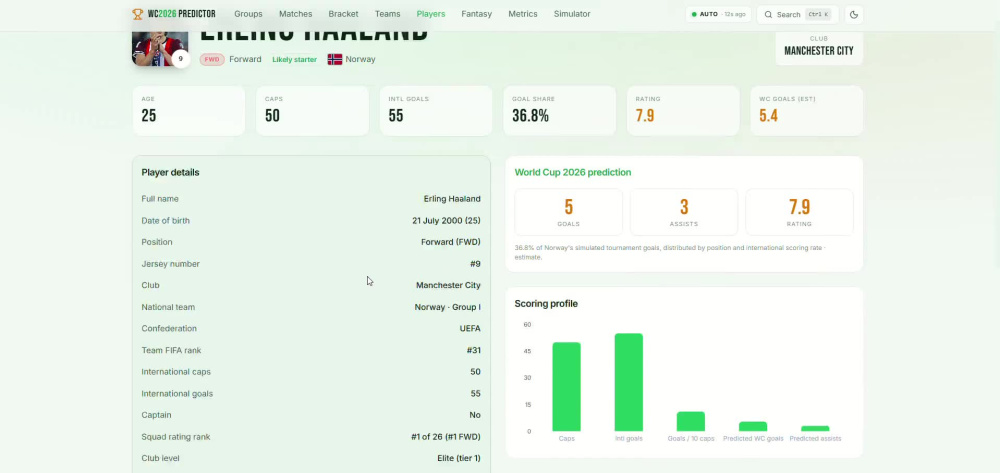Viewport: 1000px width, 473px height.
Task: Click the Predicted assists bar
Action: pyautogui.click(x=815, y=428)
